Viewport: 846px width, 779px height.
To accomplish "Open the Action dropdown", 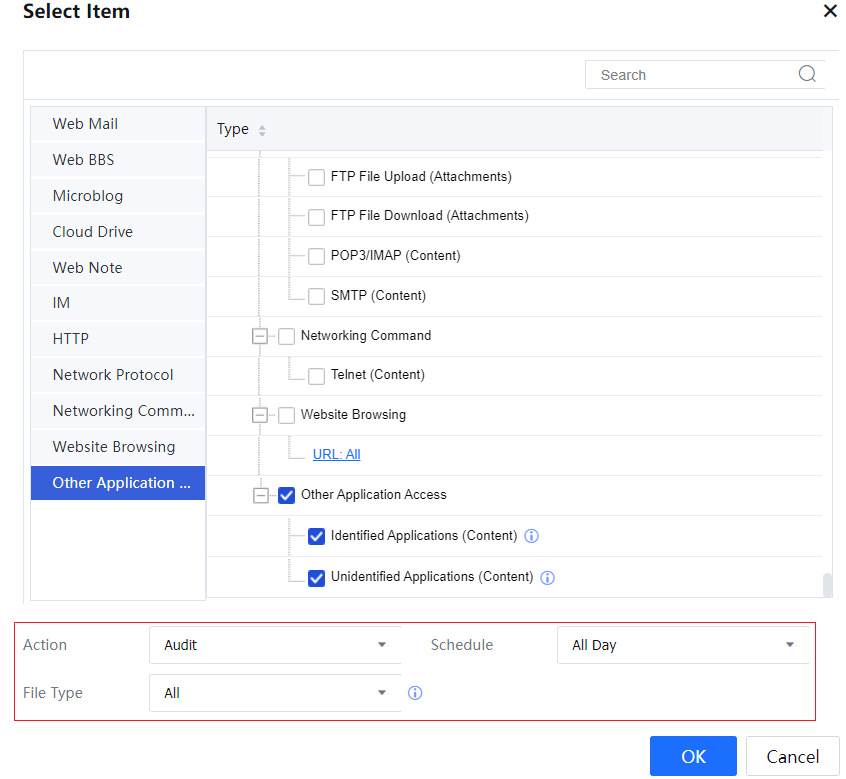I will coord(275,645).
